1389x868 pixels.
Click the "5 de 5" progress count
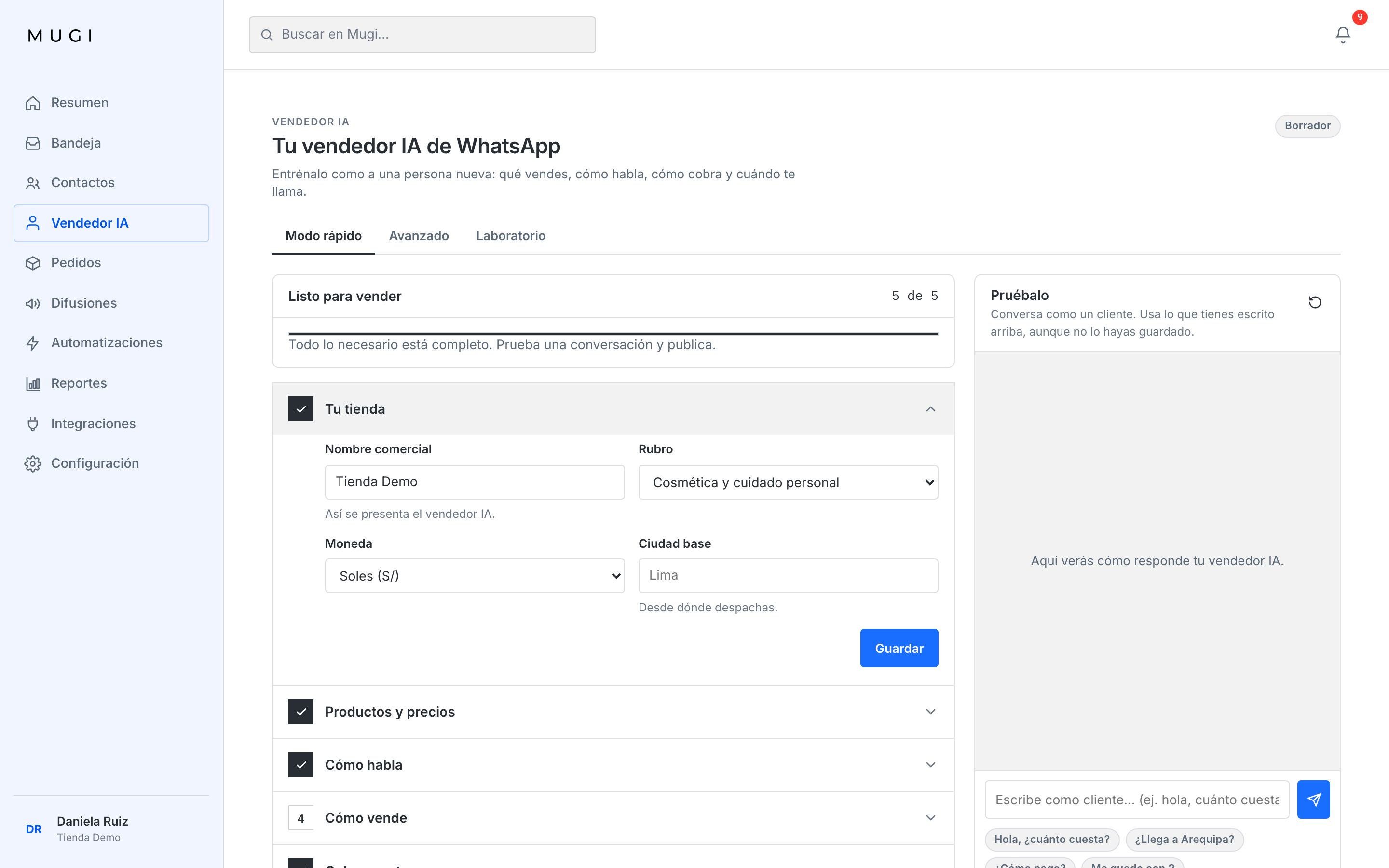click(x=915, y=296)
